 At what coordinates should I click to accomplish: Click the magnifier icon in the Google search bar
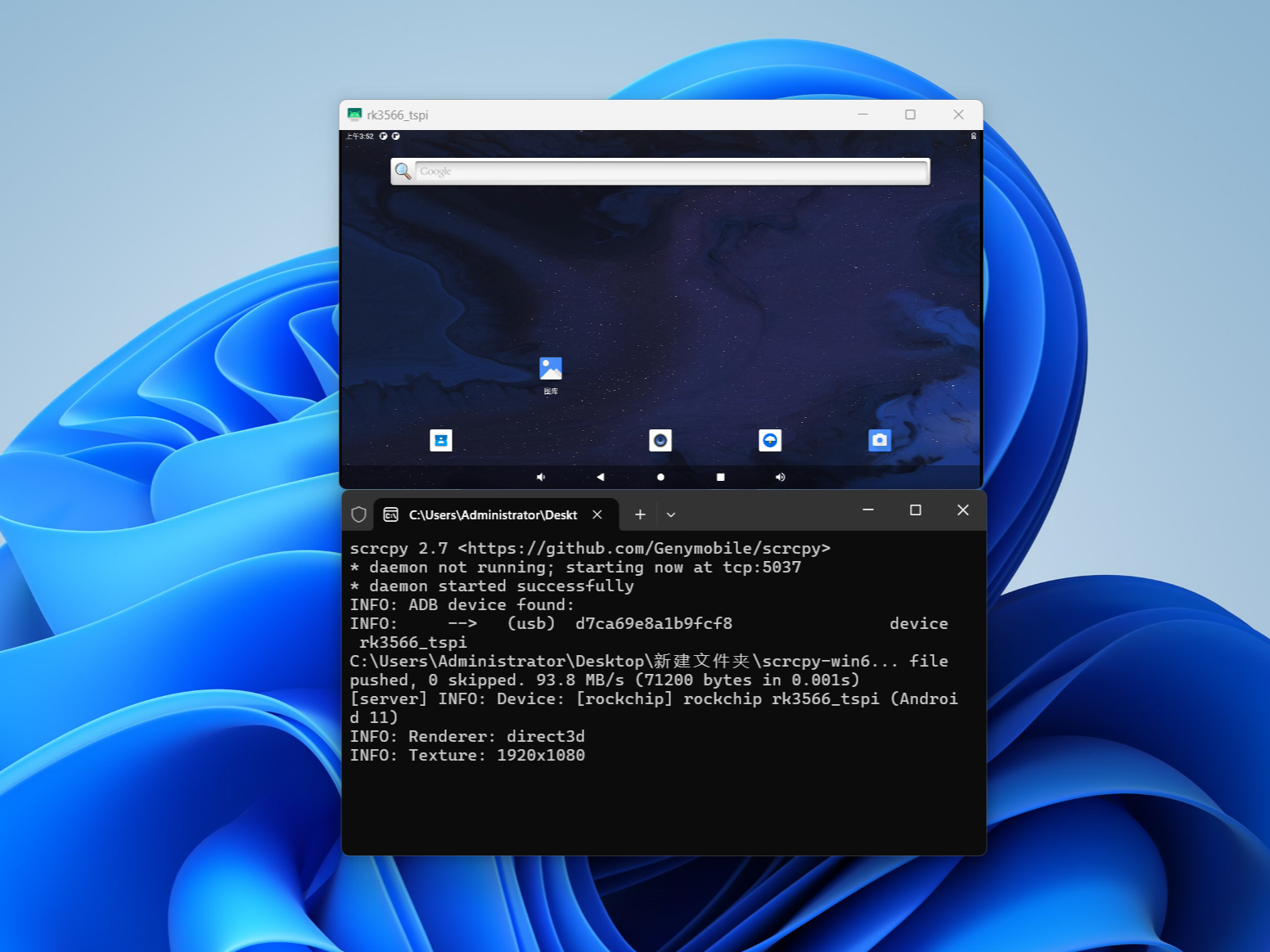tap(403, 171)
